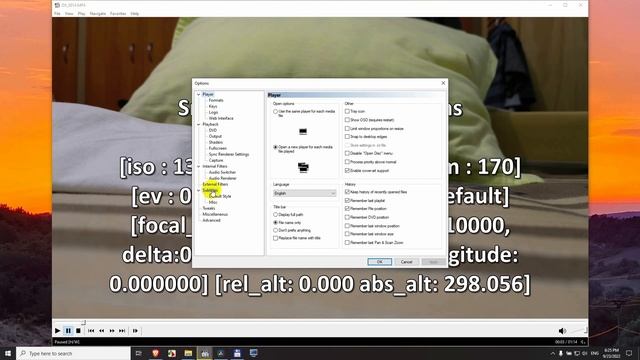640x360 pixels.
Task: Toggle 'Remember DVD position' checkbox
Action: (x=347, y=217)
